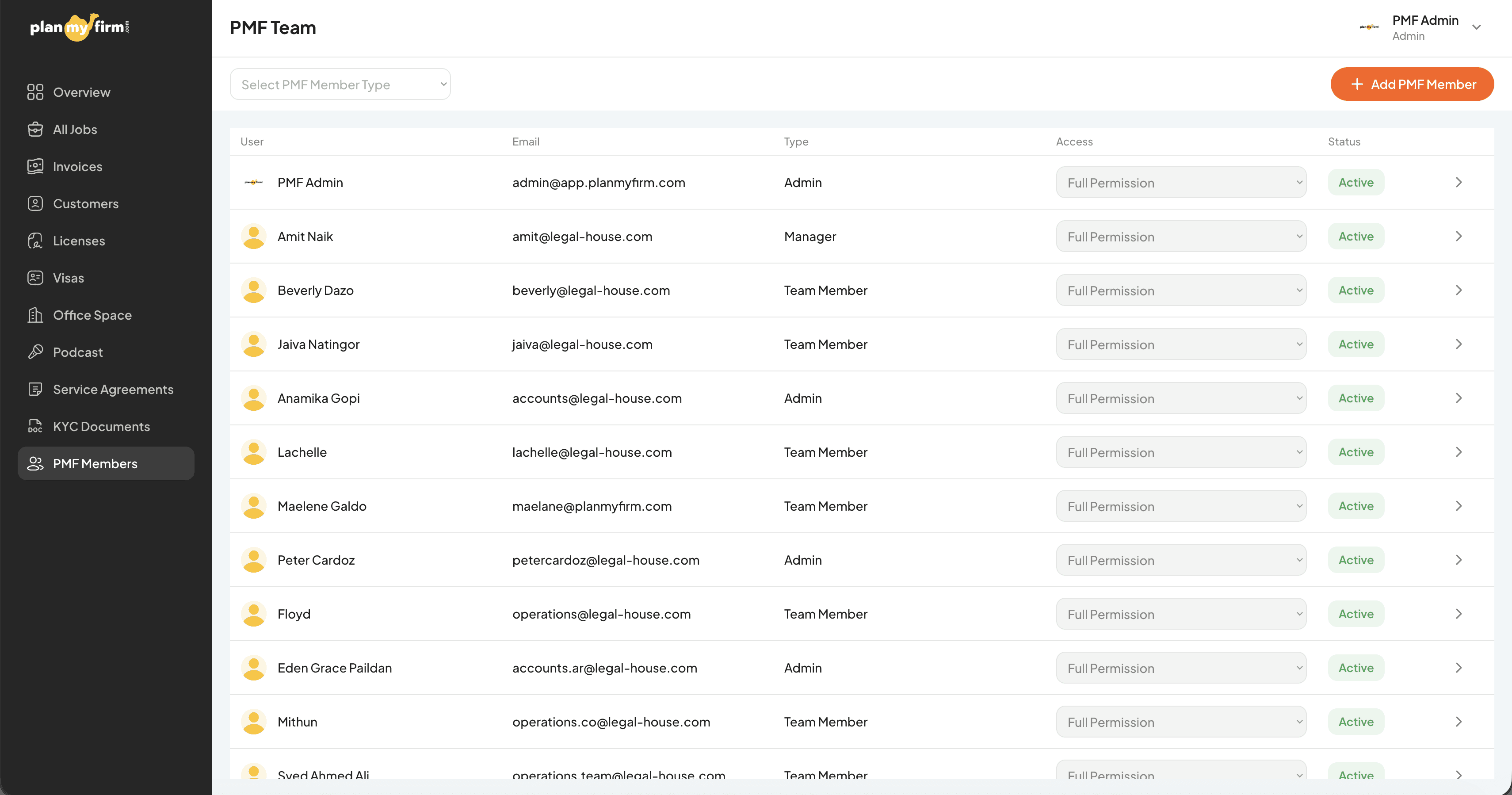Go to Customers in sidebar menu

click(86, 204)
